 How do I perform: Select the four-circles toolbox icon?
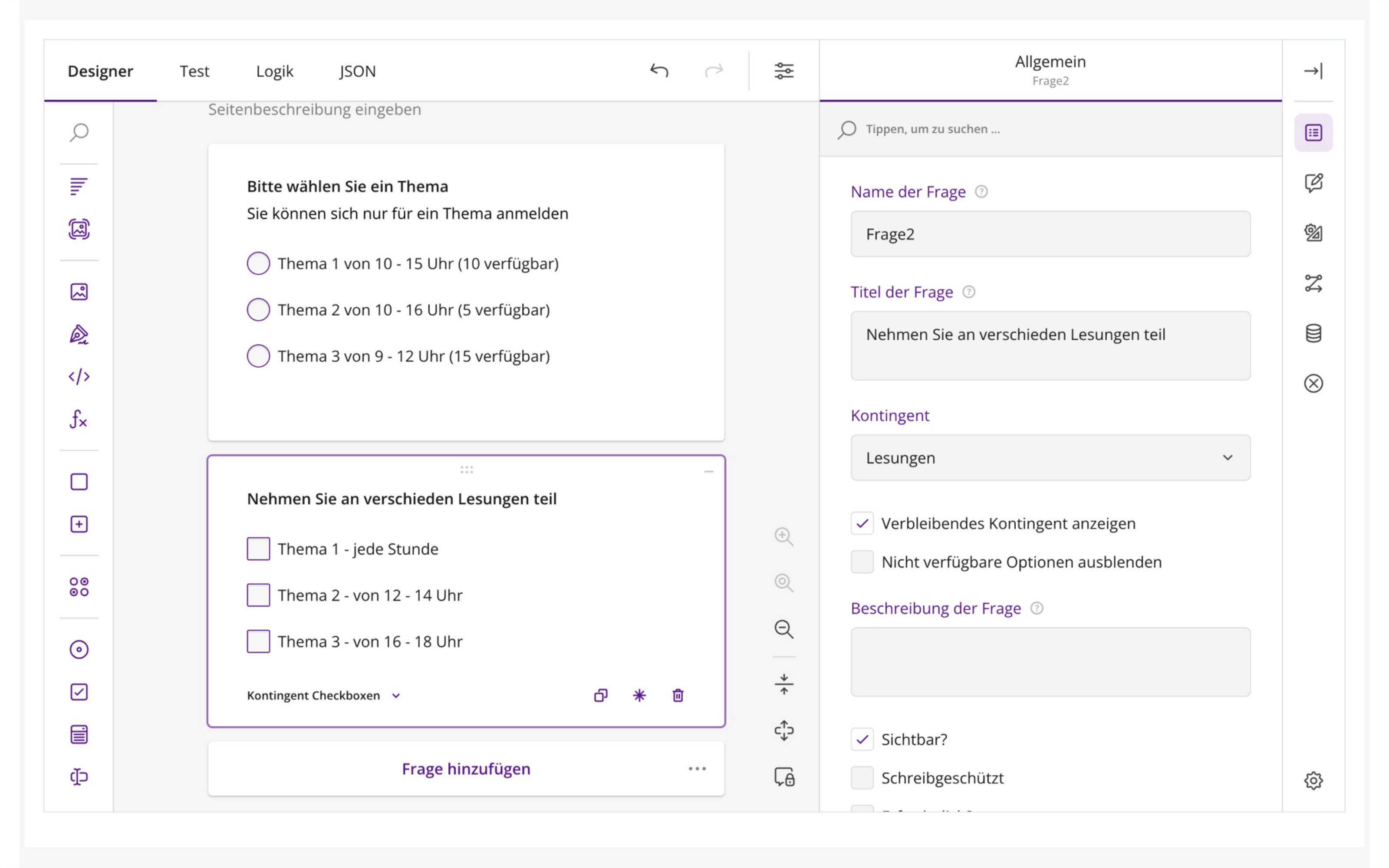pyautogui.click(x=79, y=587)
